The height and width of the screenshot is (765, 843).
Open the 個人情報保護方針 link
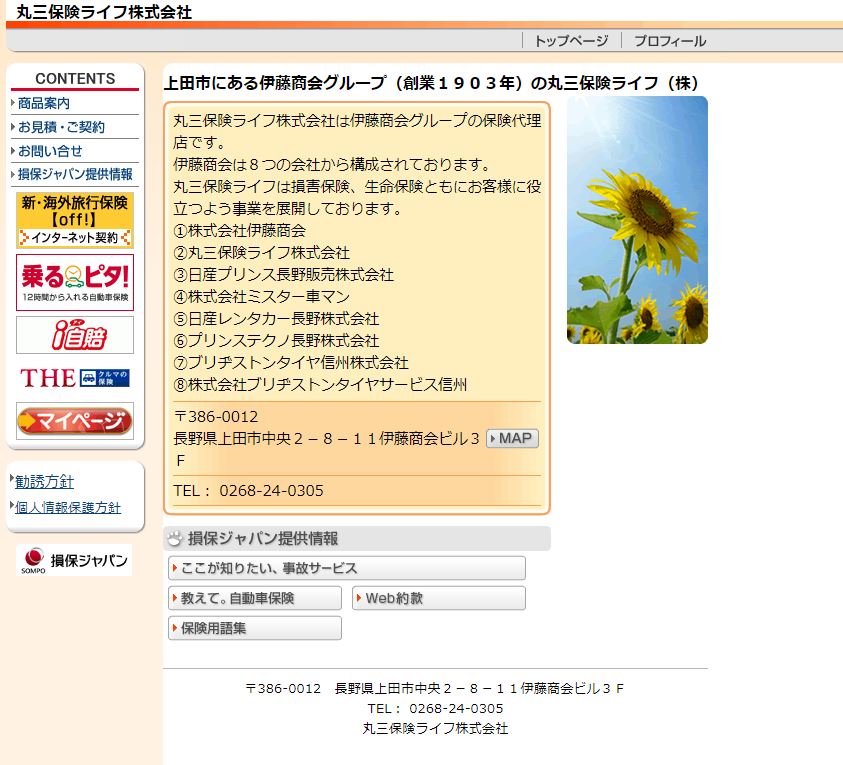(x=68, y=507)
